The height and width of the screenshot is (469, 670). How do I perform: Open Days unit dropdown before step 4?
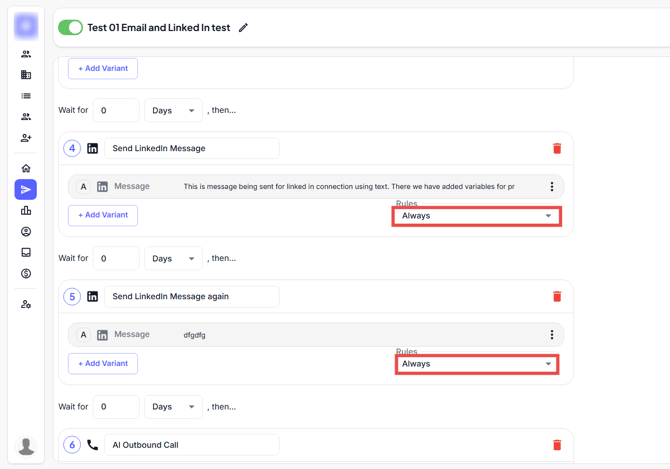click(x=173, y=111)
